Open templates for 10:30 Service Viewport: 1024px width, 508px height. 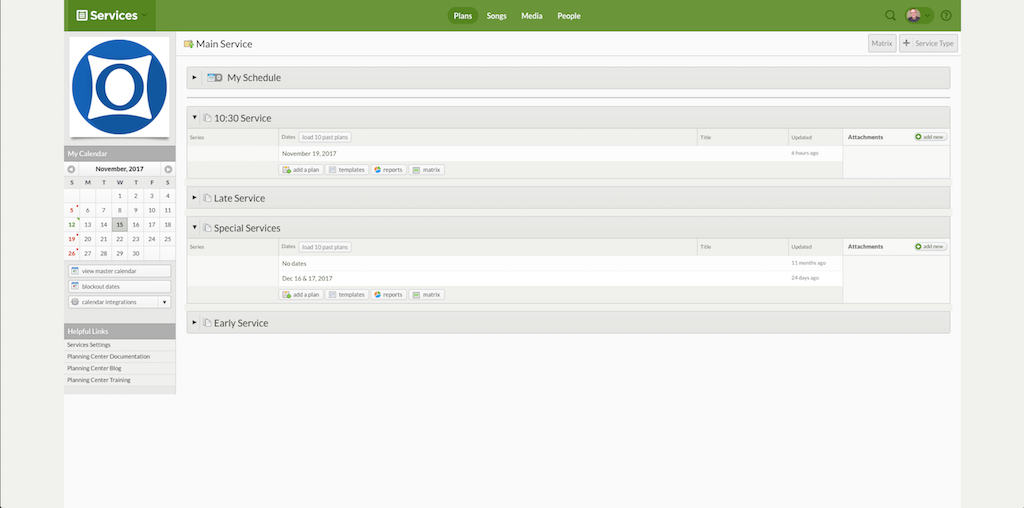click(x=347, y=170)
